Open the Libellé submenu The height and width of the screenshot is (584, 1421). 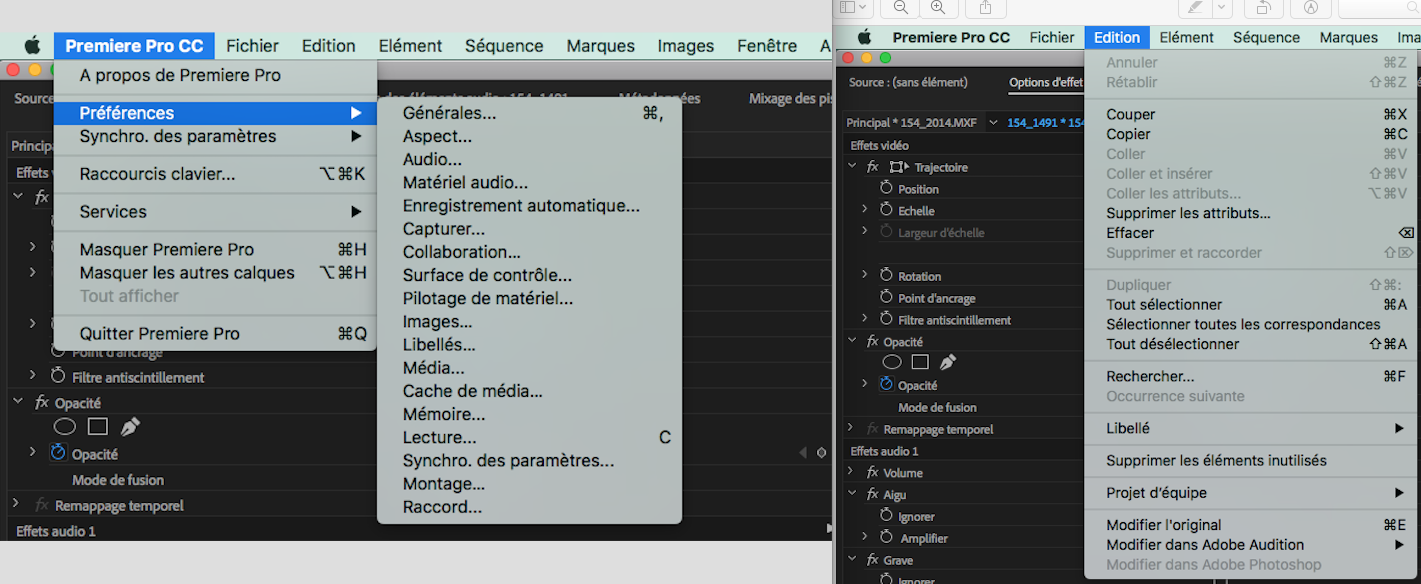tap(1253, 428)
